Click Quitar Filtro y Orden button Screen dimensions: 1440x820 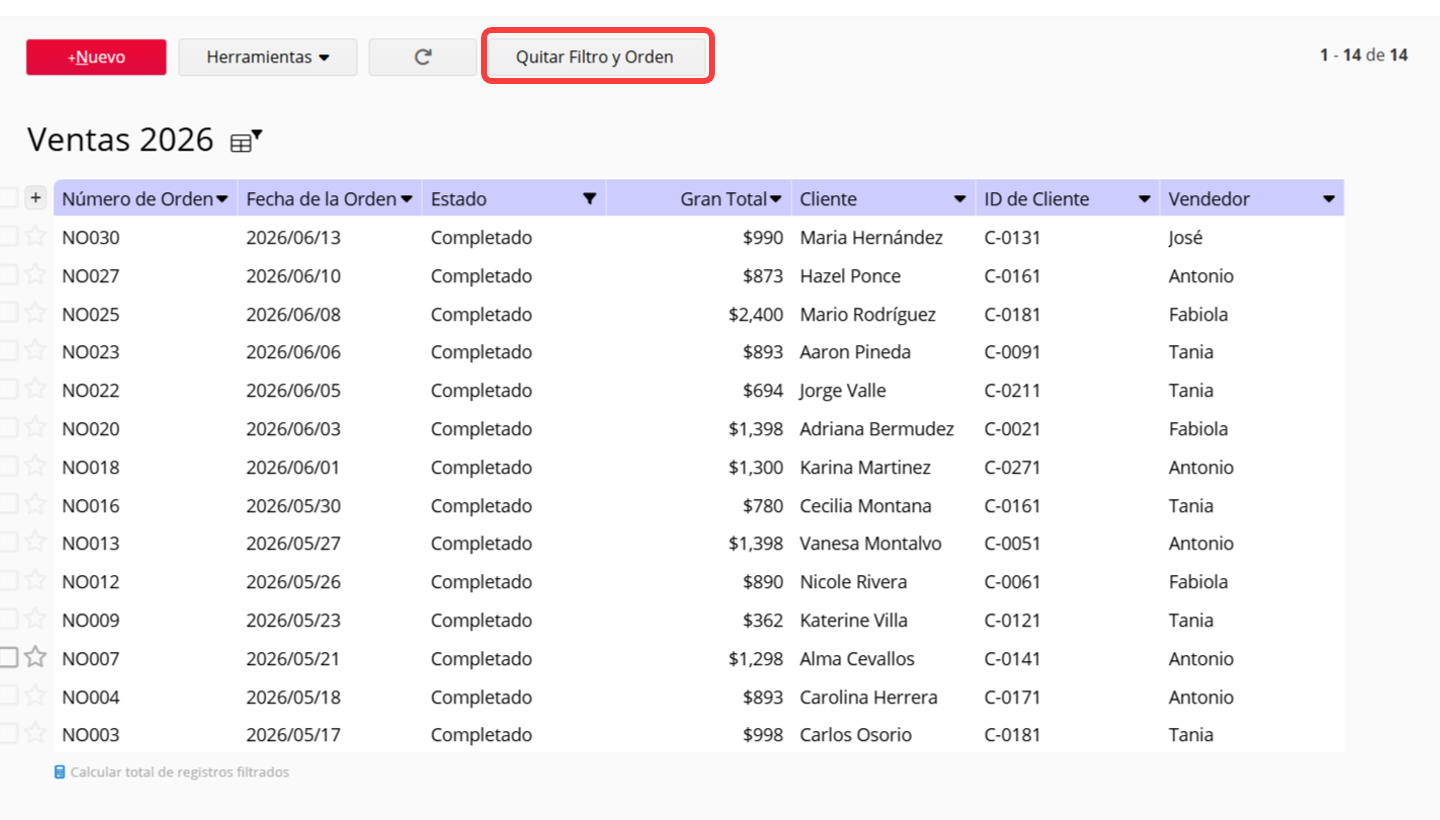tap(595, 57)
